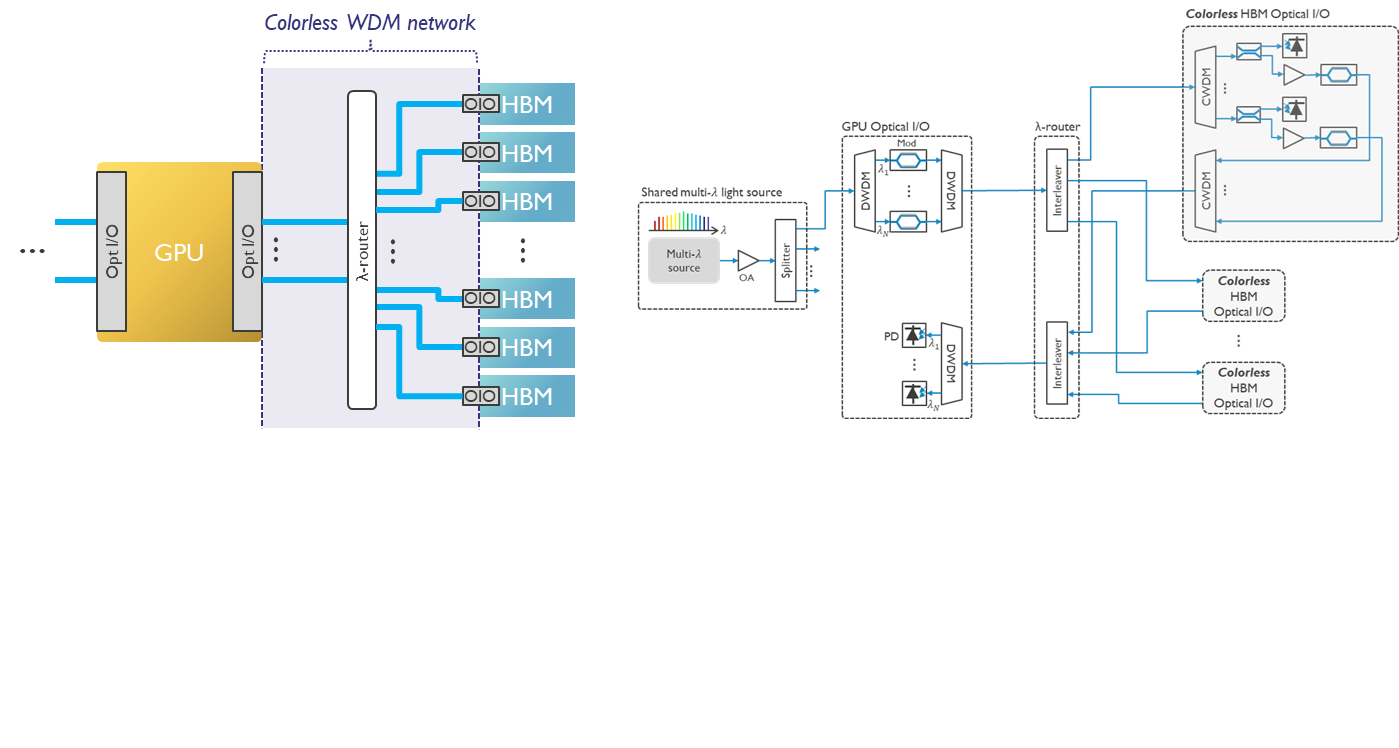Click the 'OA' label under the amplifier
The width and height of the screenshot is (1399, 748).
pyautogui.click(x=747, y=278)
